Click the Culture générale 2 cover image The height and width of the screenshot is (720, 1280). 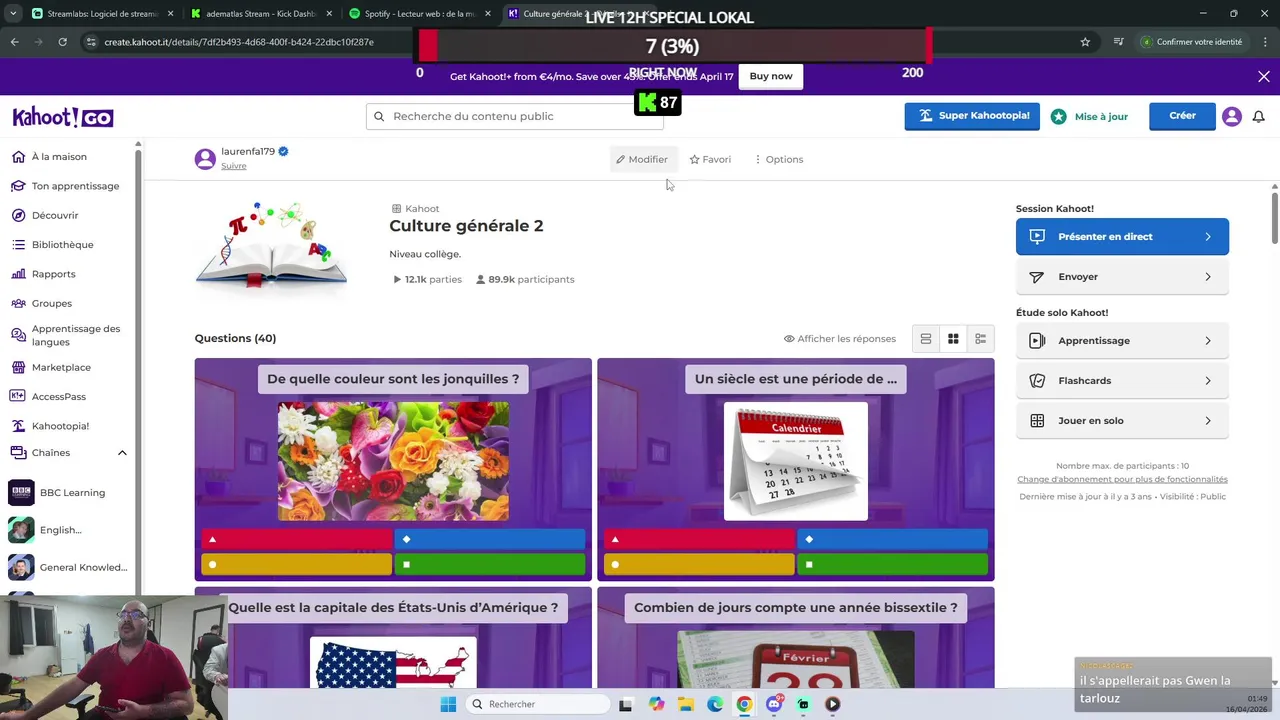272,245
